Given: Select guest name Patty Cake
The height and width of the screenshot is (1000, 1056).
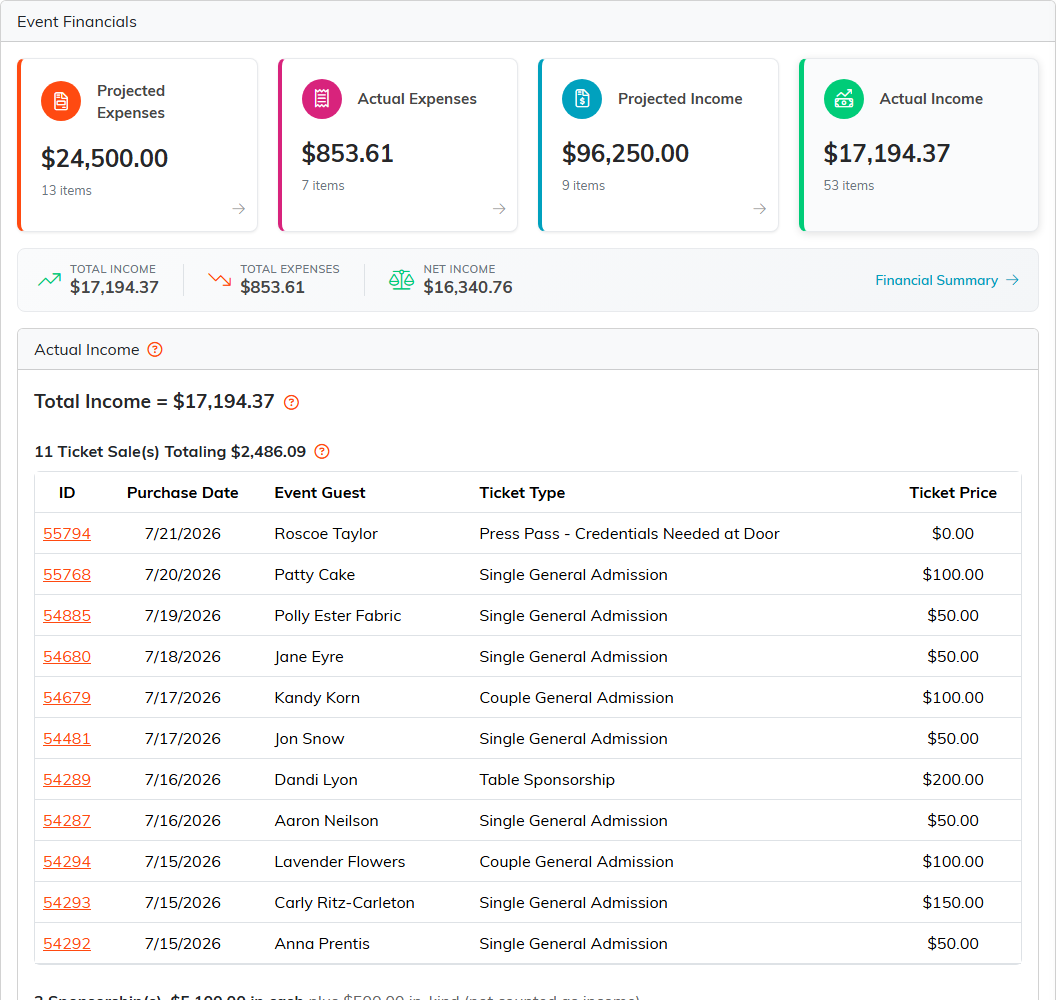Looking at the screenshot, I should click(x=315, y=575).
